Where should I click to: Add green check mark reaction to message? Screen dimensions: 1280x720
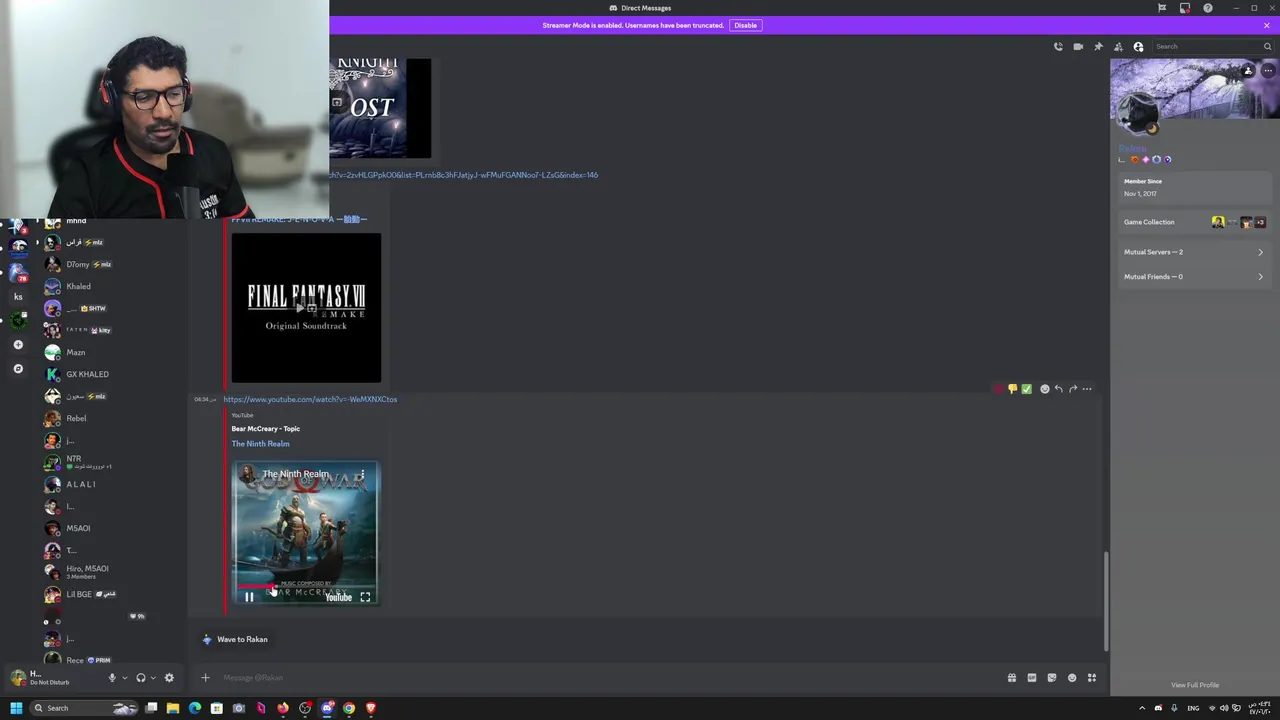[1026, 389]
